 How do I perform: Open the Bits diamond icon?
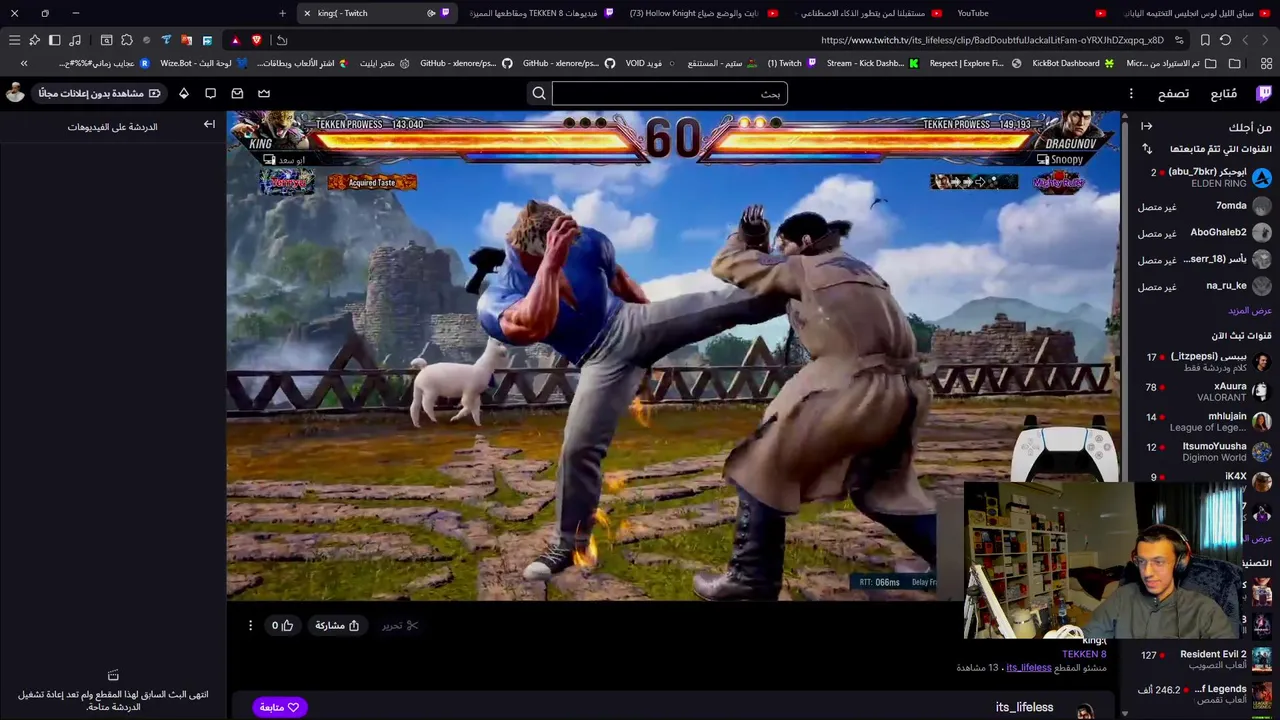[184, 93]
